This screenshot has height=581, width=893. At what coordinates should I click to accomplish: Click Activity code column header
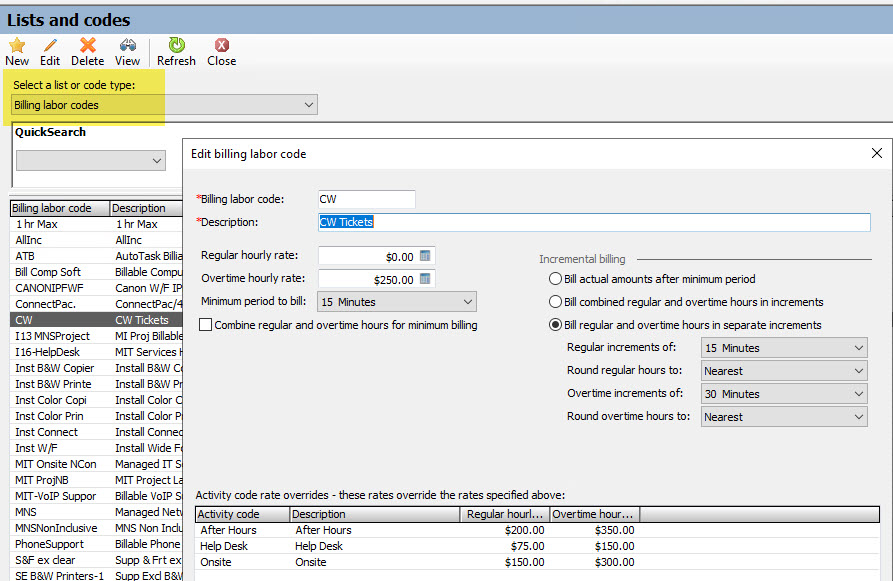point(243,514)
